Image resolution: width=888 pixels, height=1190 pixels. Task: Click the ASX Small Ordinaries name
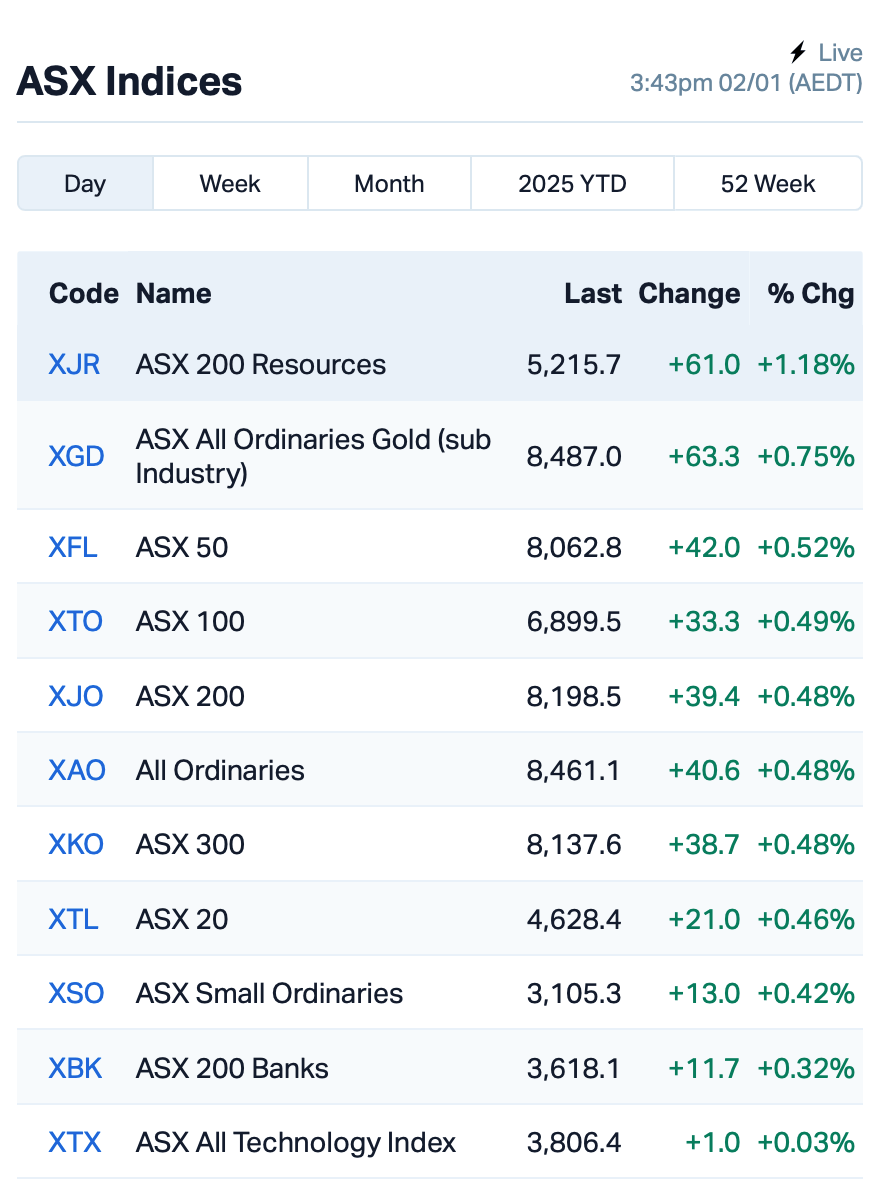pyautogui.click(x=269, y=993)
